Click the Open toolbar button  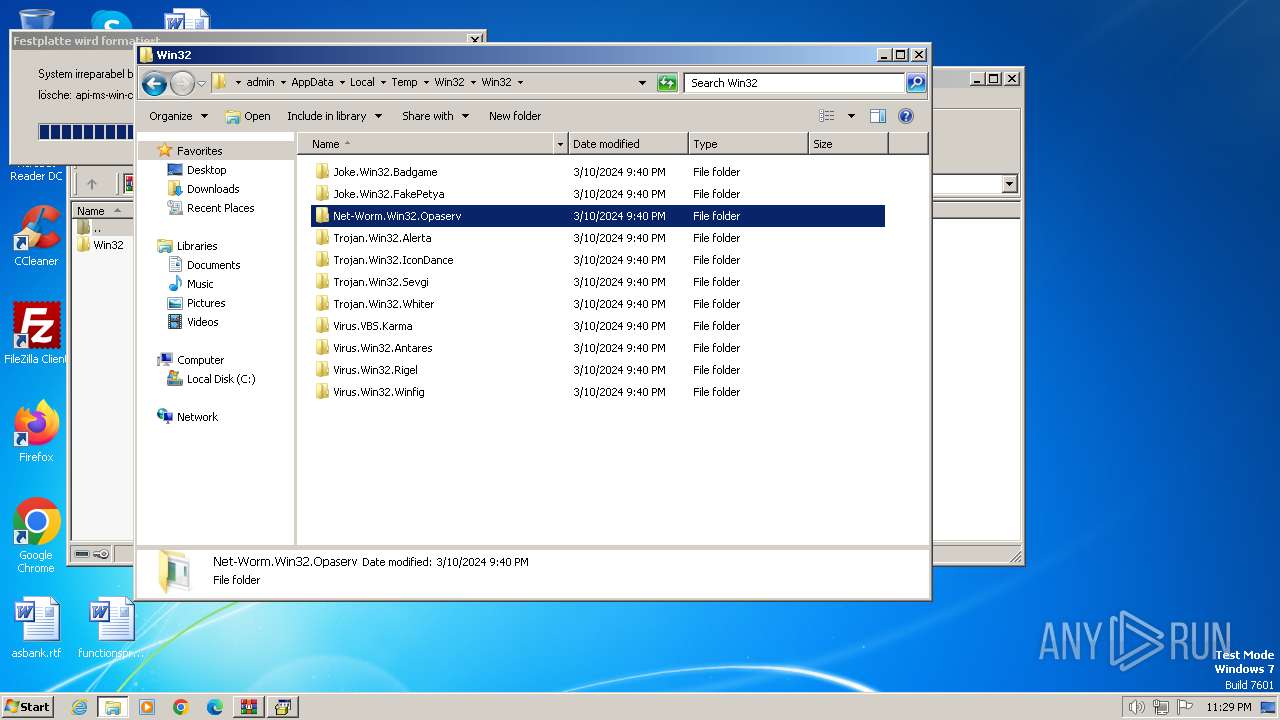[x=248, y=116]
